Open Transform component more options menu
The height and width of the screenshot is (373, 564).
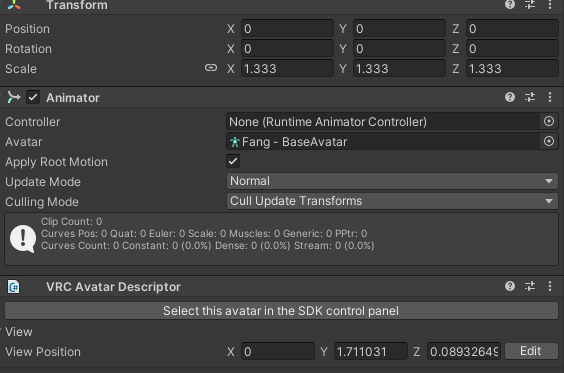pyautogui.click(x=550, y=4)
